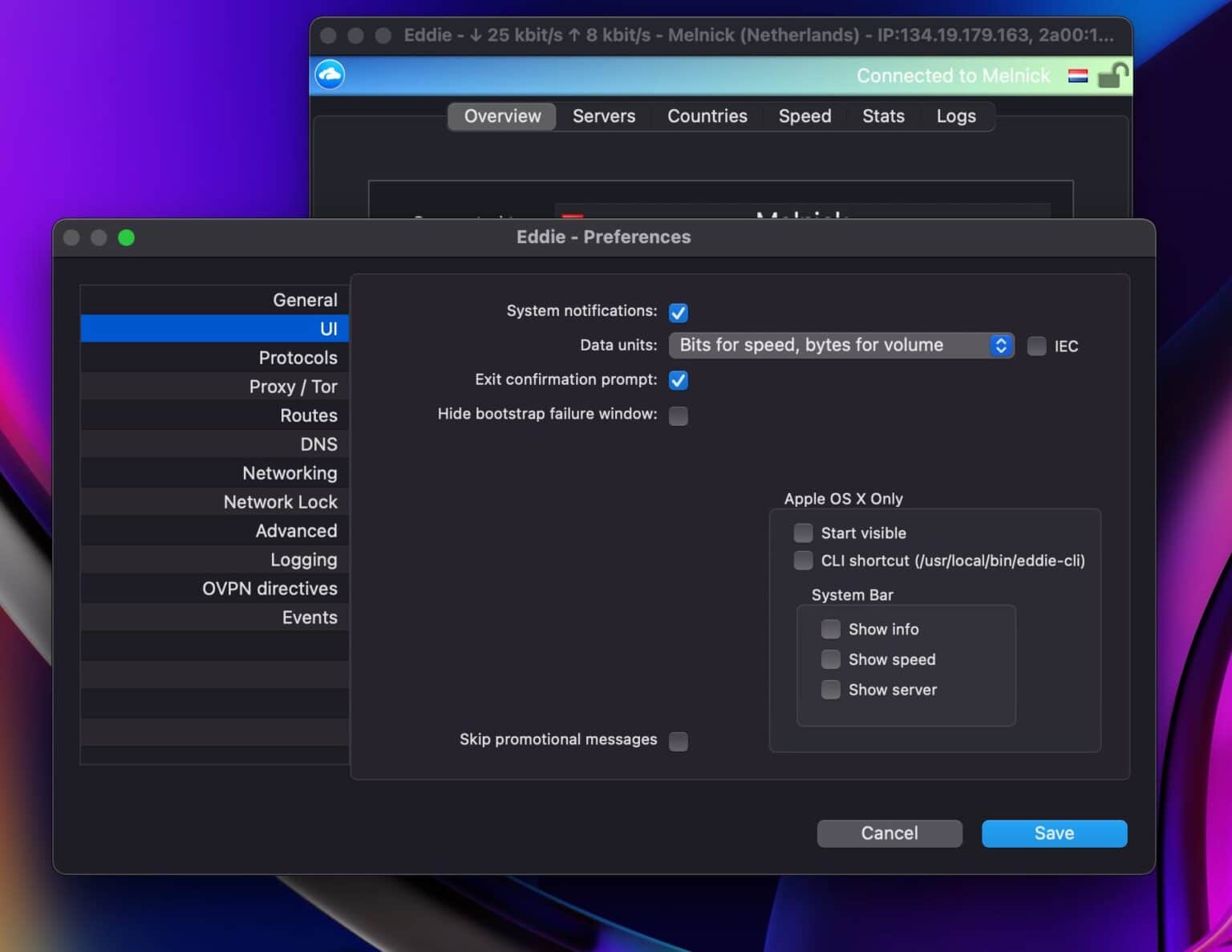Enable Start visible option
1232x952 pixels.
click(803, 532)
